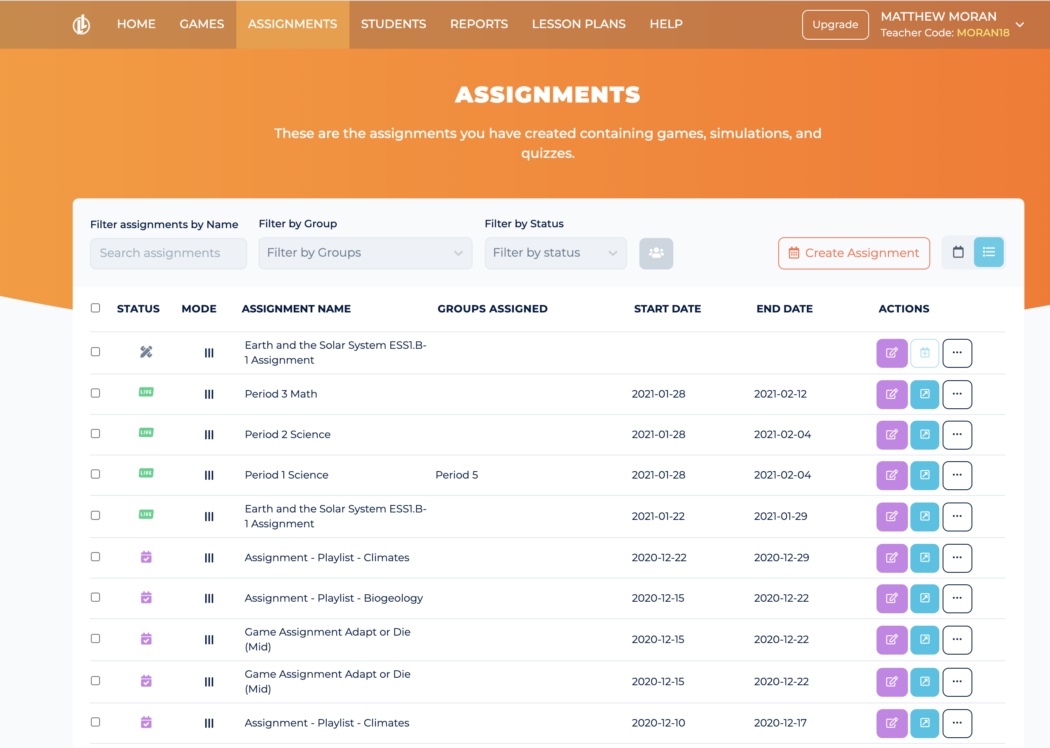Click the LIVE status icon for Period 3 Math
Viewport: 1050px width, 748px height.
(x=146, y=392)
